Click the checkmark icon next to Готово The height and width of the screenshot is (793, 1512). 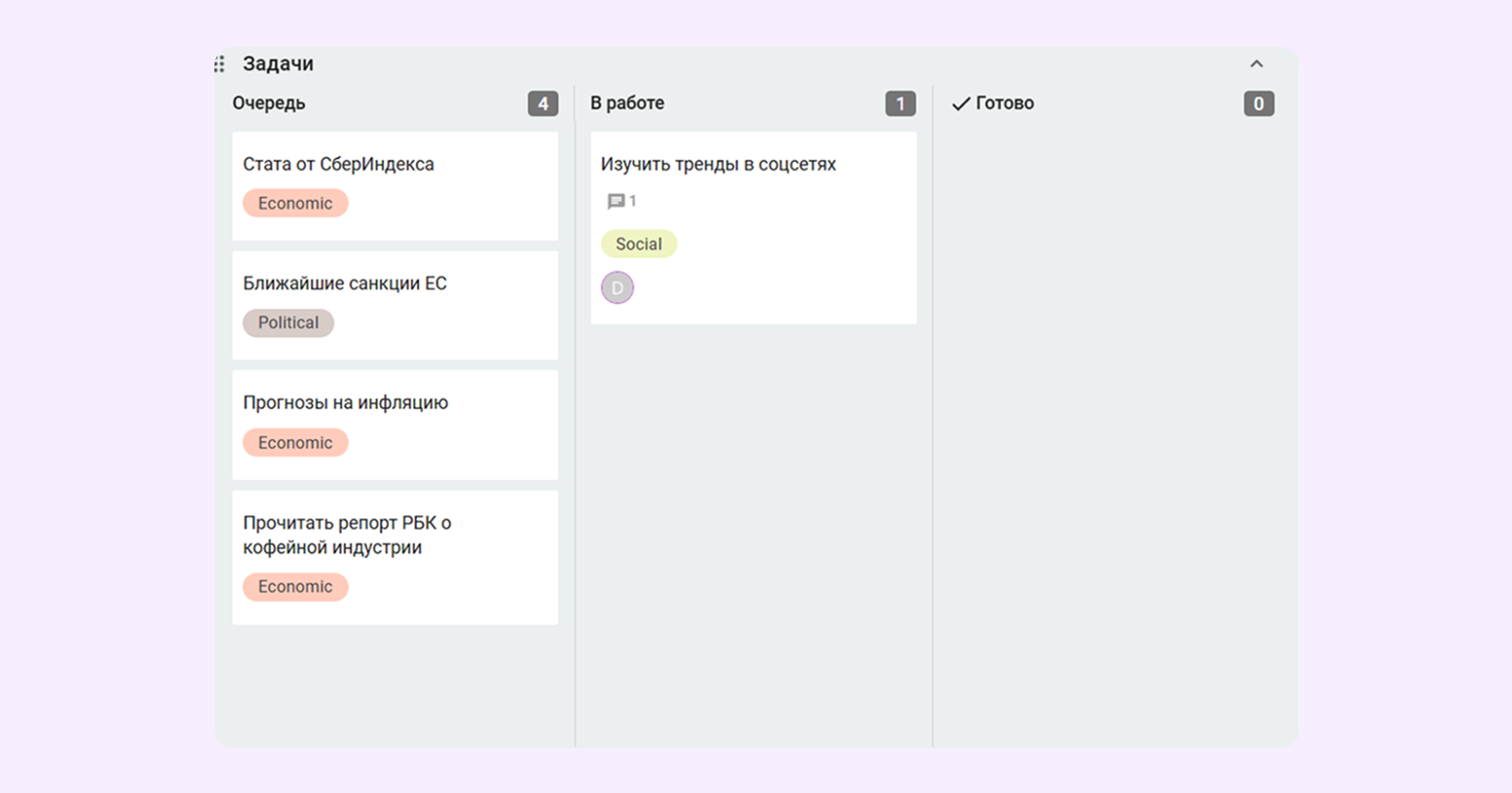click(961, 103)
